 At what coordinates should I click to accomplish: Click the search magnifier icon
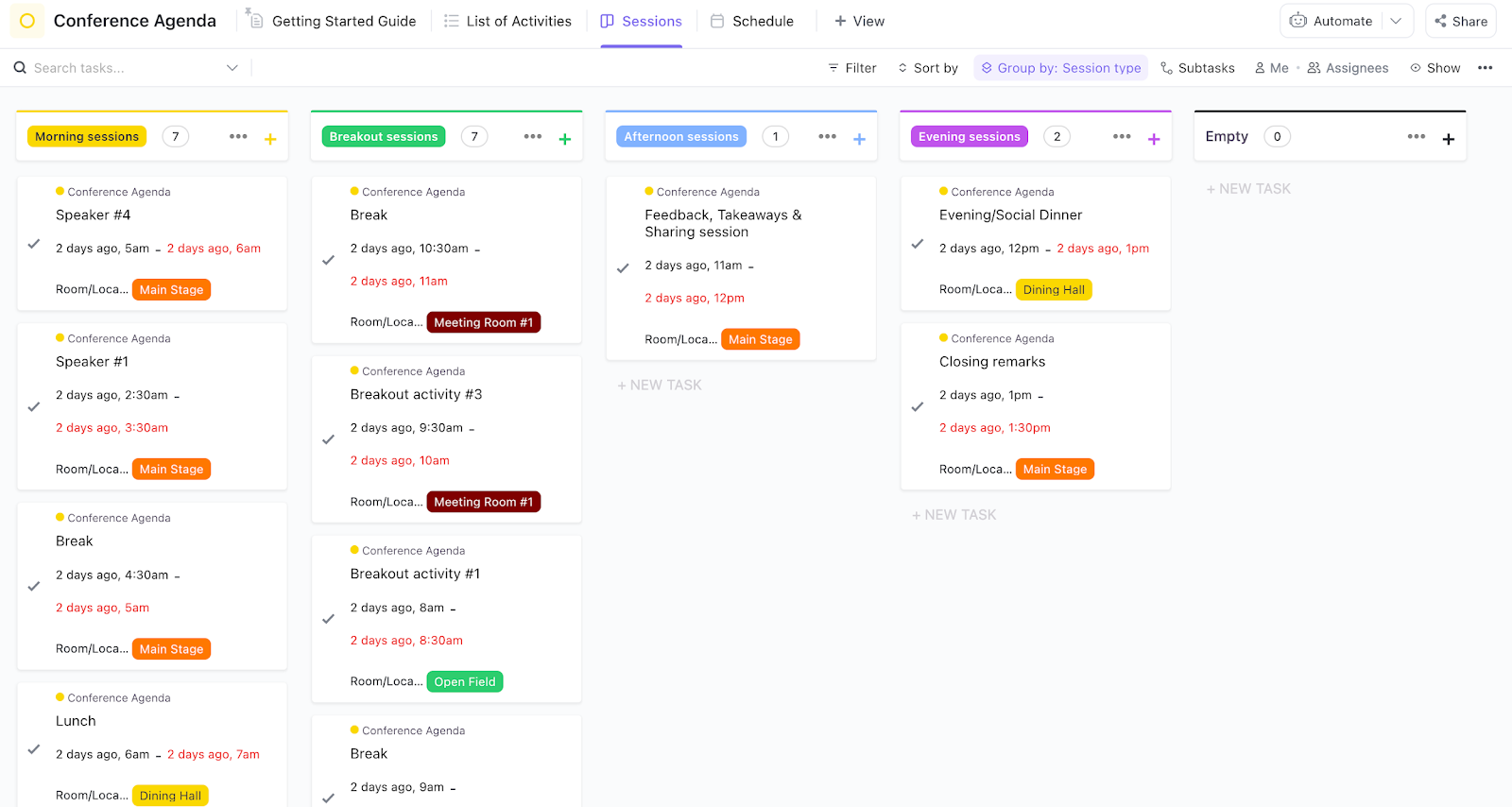click(20, 68)
